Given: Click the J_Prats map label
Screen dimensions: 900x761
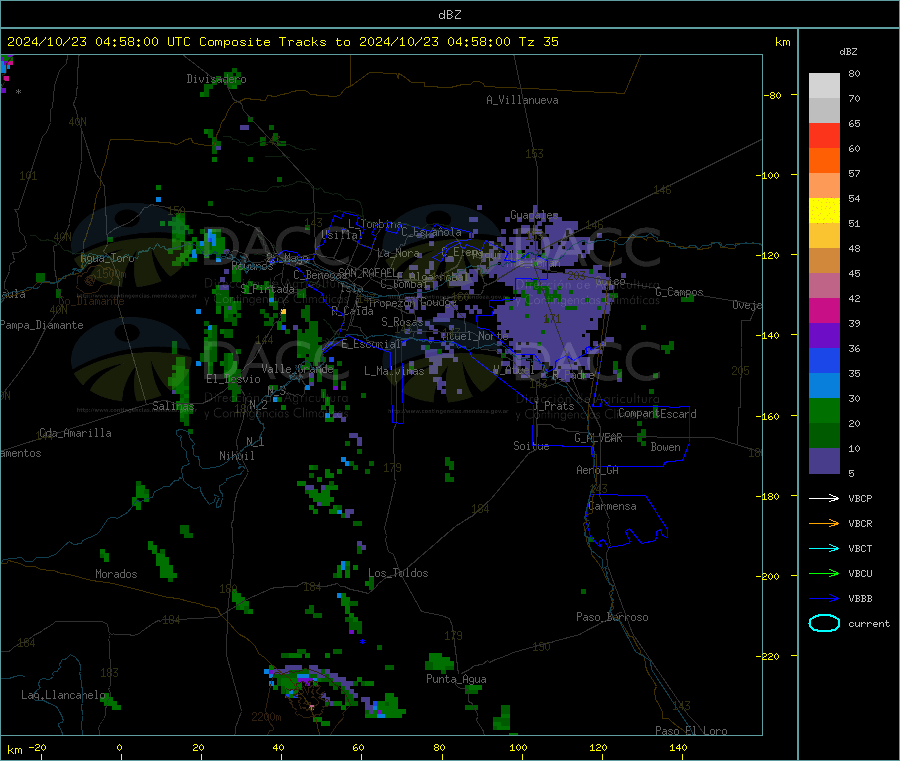Looking at the screenshot, I should 553,406.
